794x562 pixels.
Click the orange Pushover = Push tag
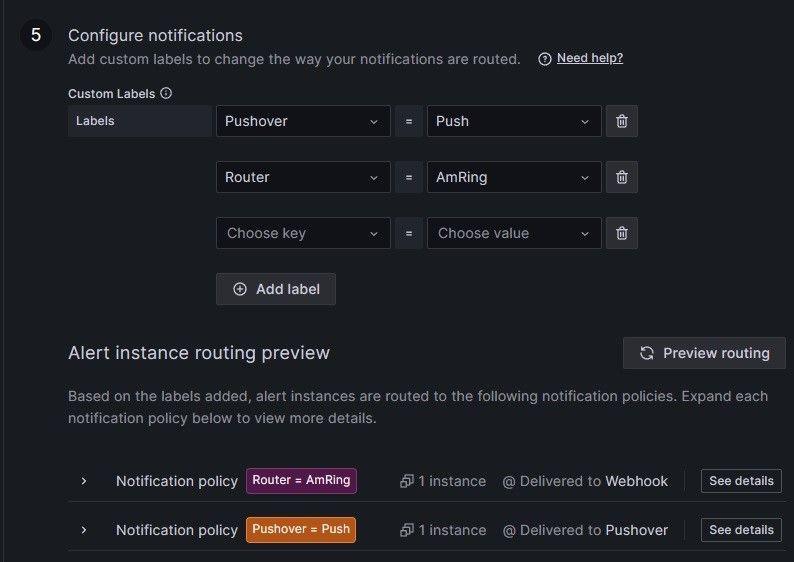[x=301, y=530]
